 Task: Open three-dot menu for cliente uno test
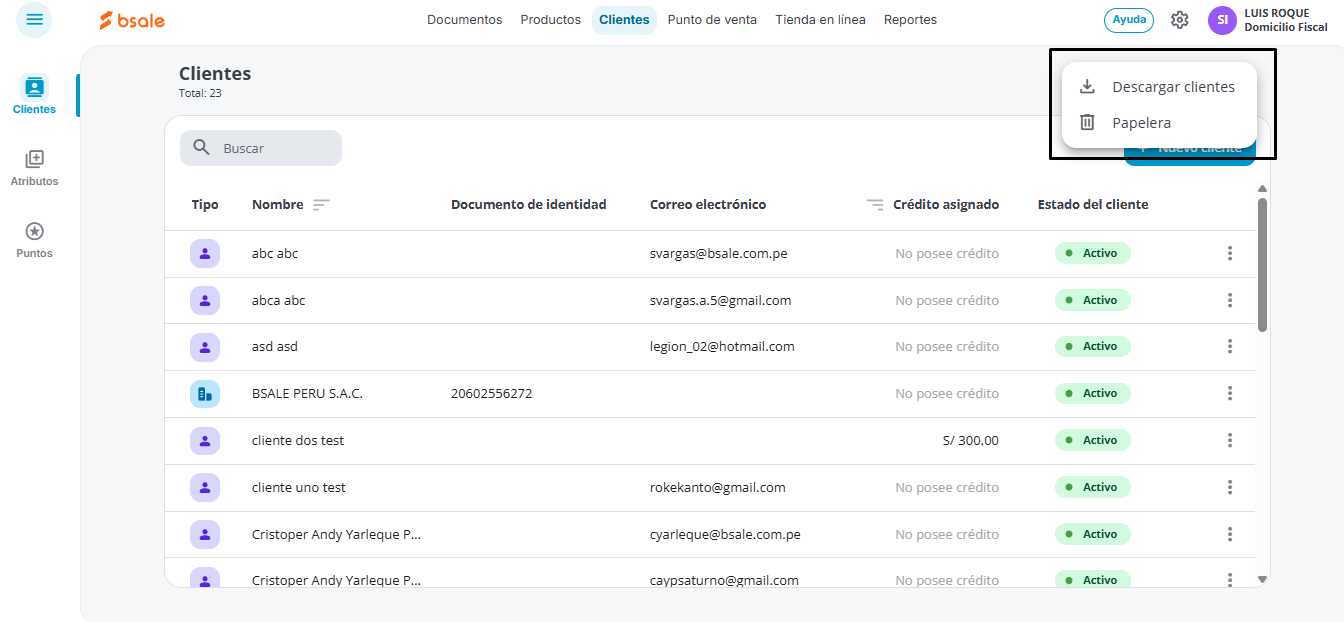(x=1230, y=487)
